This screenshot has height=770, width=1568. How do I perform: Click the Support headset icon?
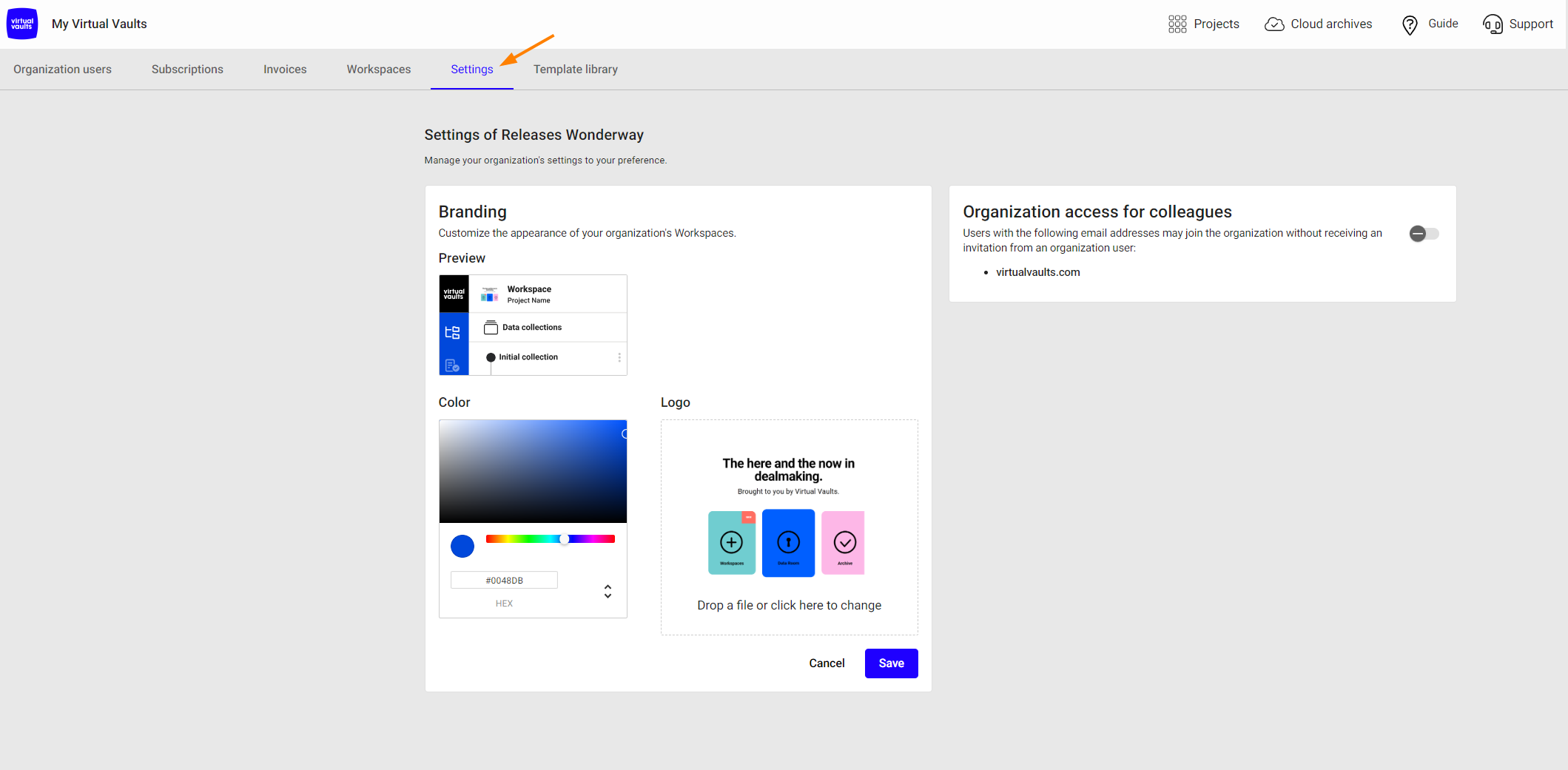click(1493, 24)
